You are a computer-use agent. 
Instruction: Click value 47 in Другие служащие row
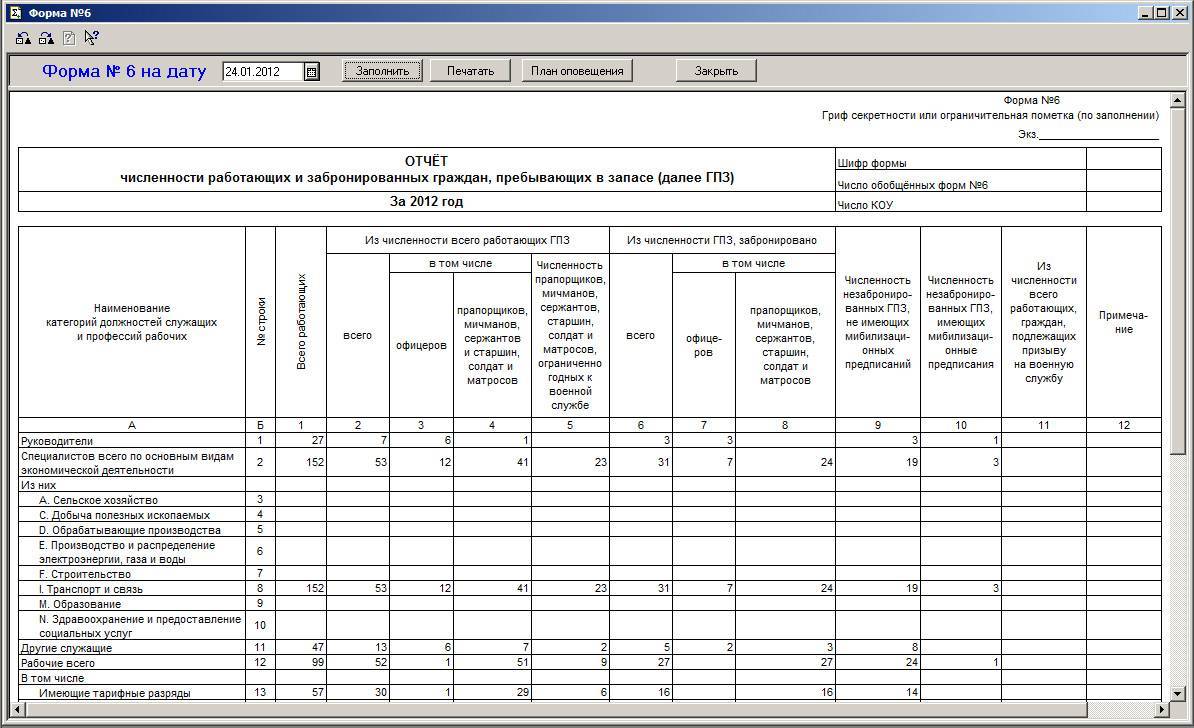click(318, 647)
